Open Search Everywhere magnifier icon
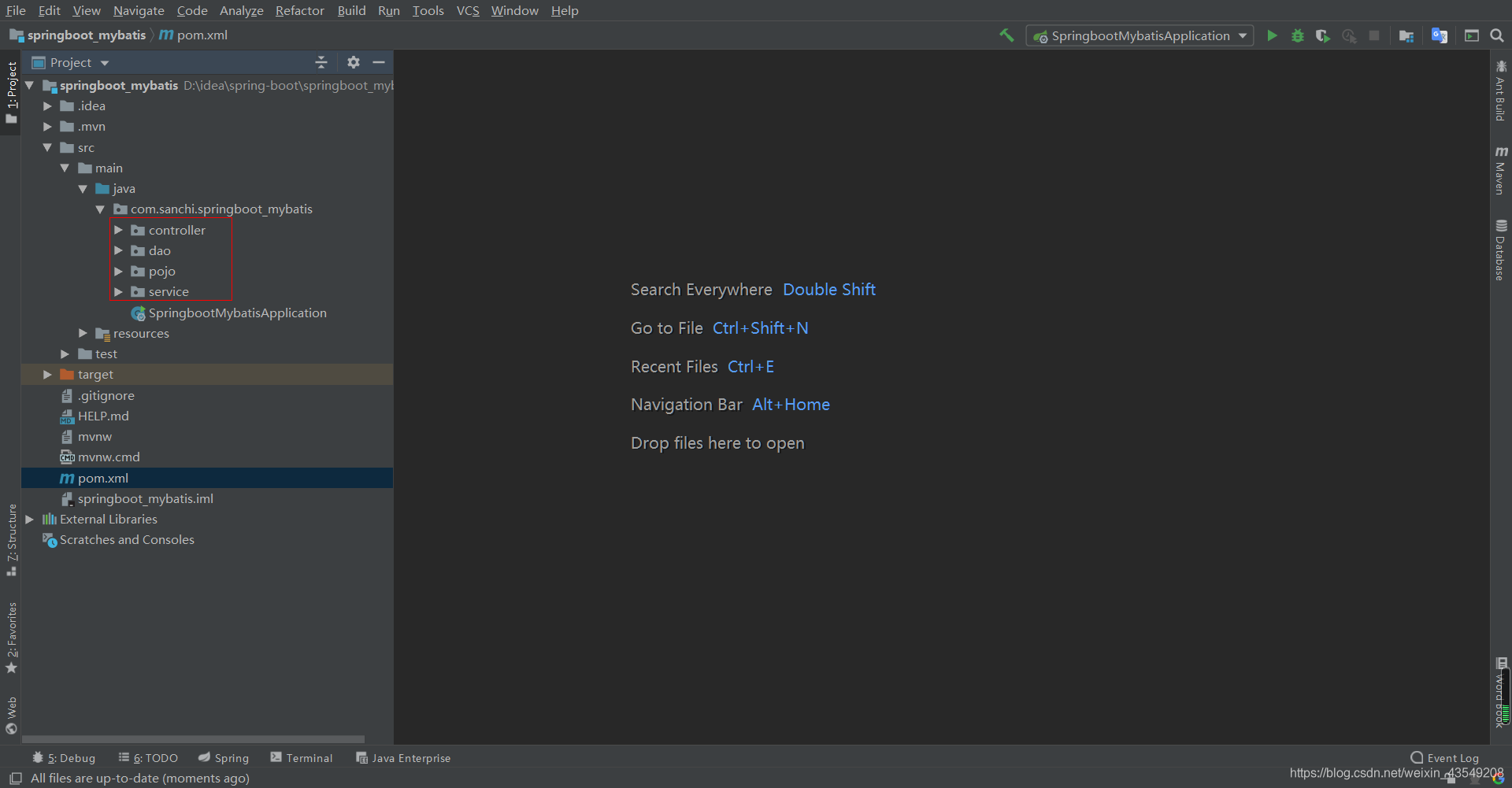The height and width of the screenshot is (788, 1512). pyautogui.click(x=1497, y=35)
